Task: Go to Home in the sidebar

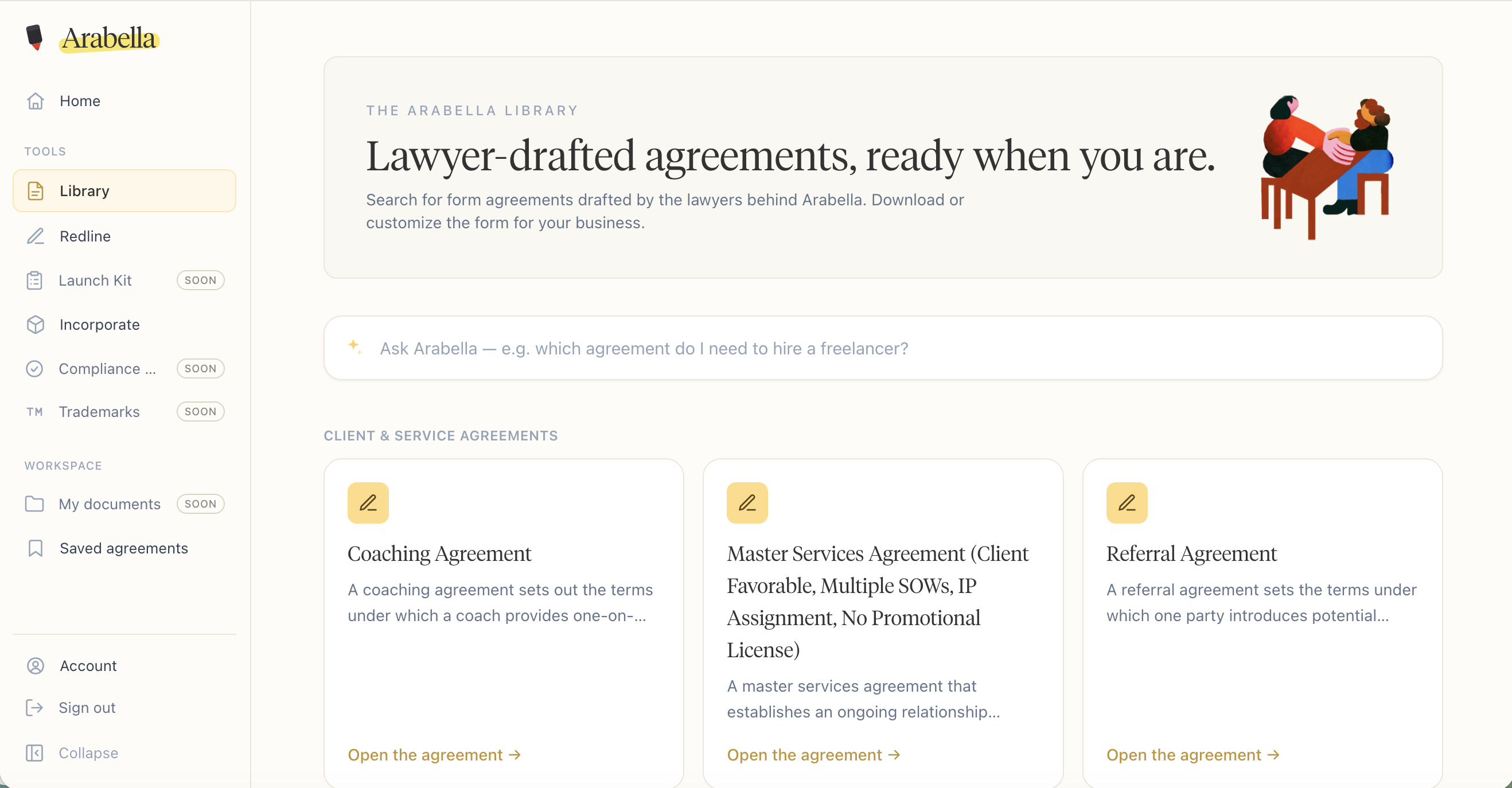Action: tap(124, 101)
